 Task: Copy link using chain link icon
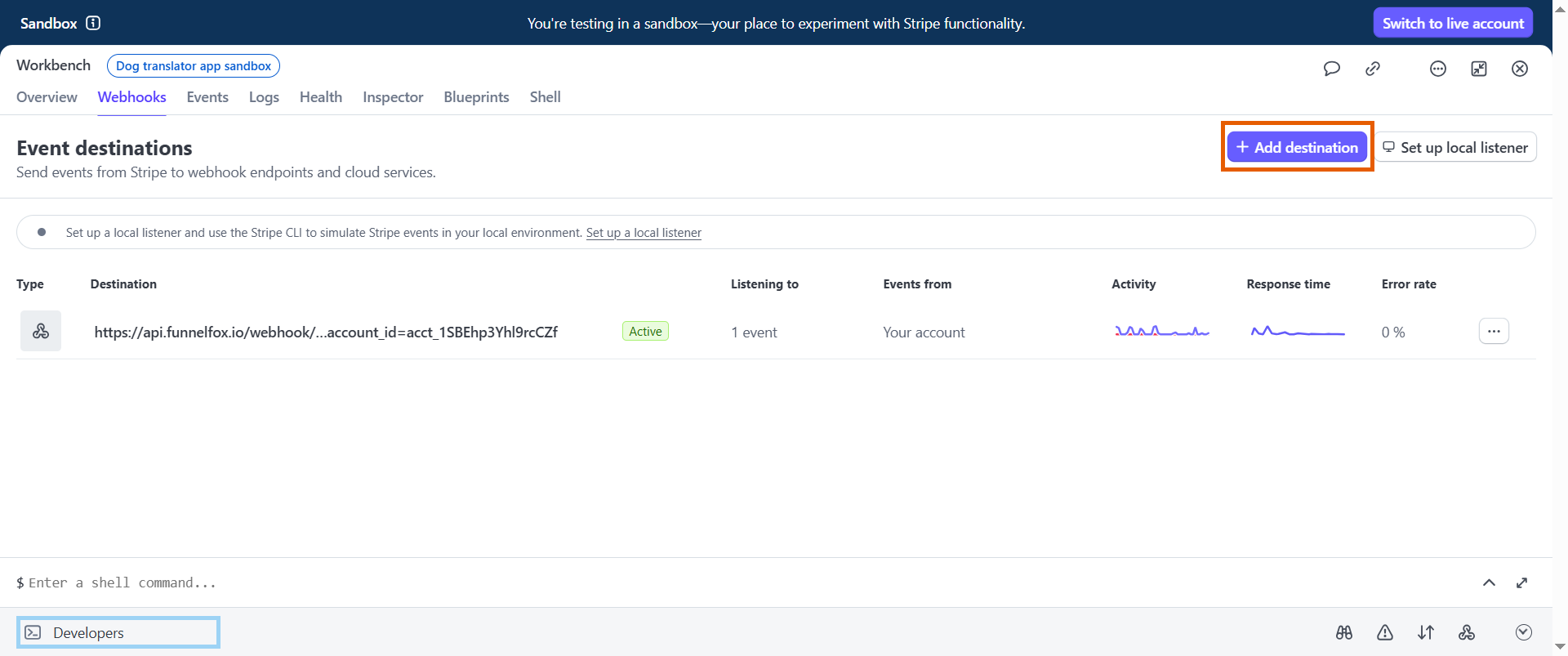[1373, 69]
